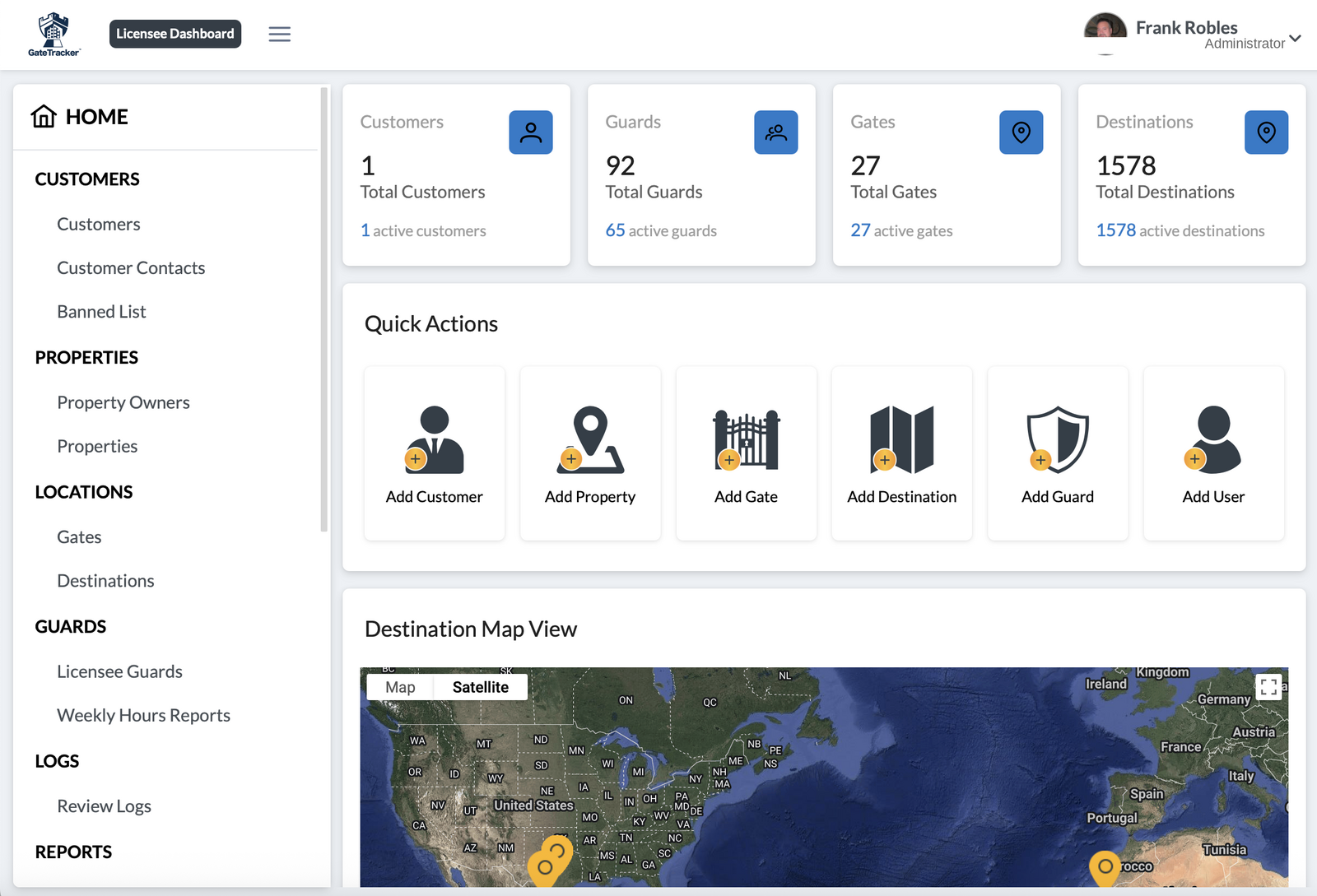Click the Customers card person icon

pyautogui.click(x=531, y=132)
